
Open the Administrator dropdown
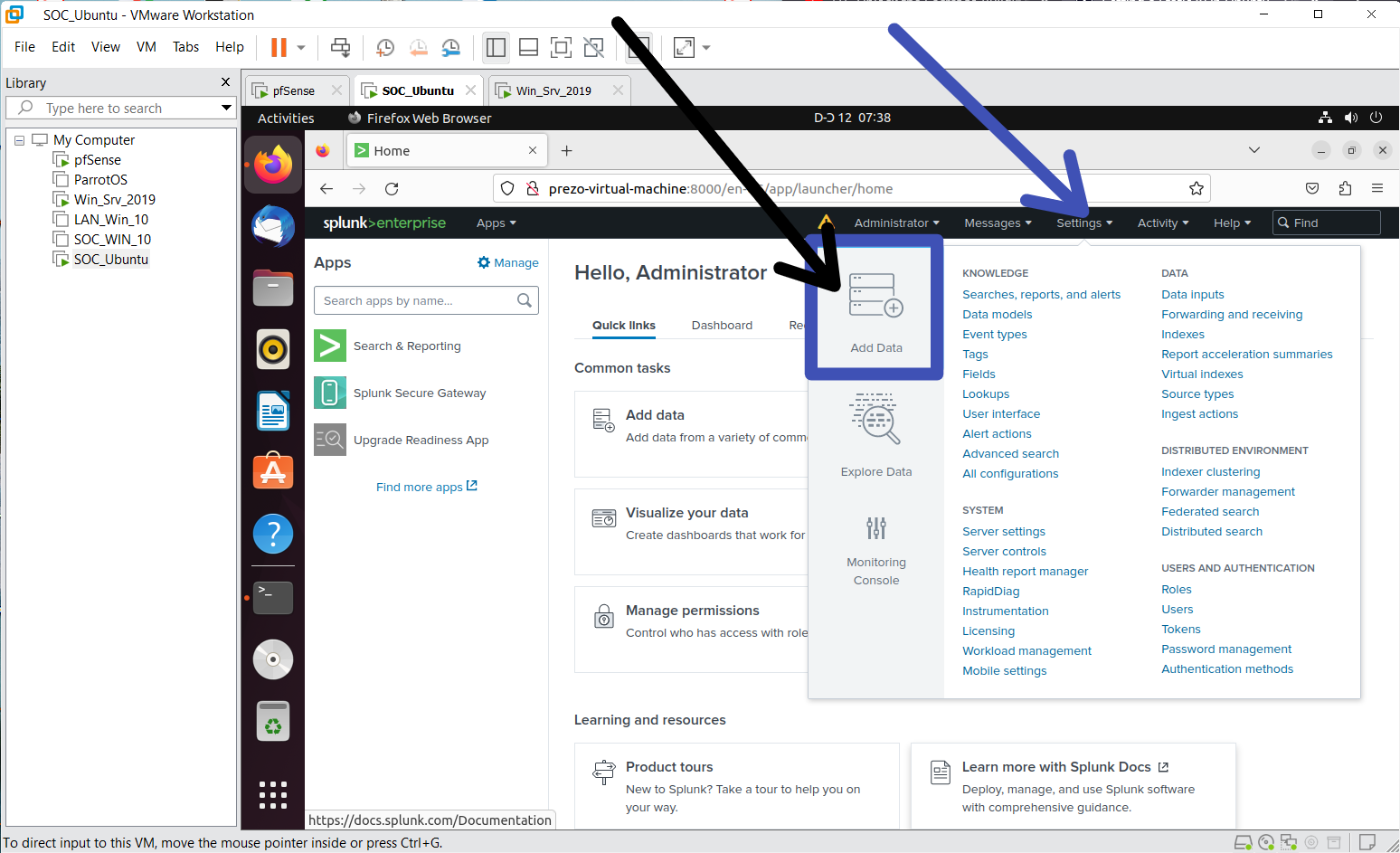[896, 223]
